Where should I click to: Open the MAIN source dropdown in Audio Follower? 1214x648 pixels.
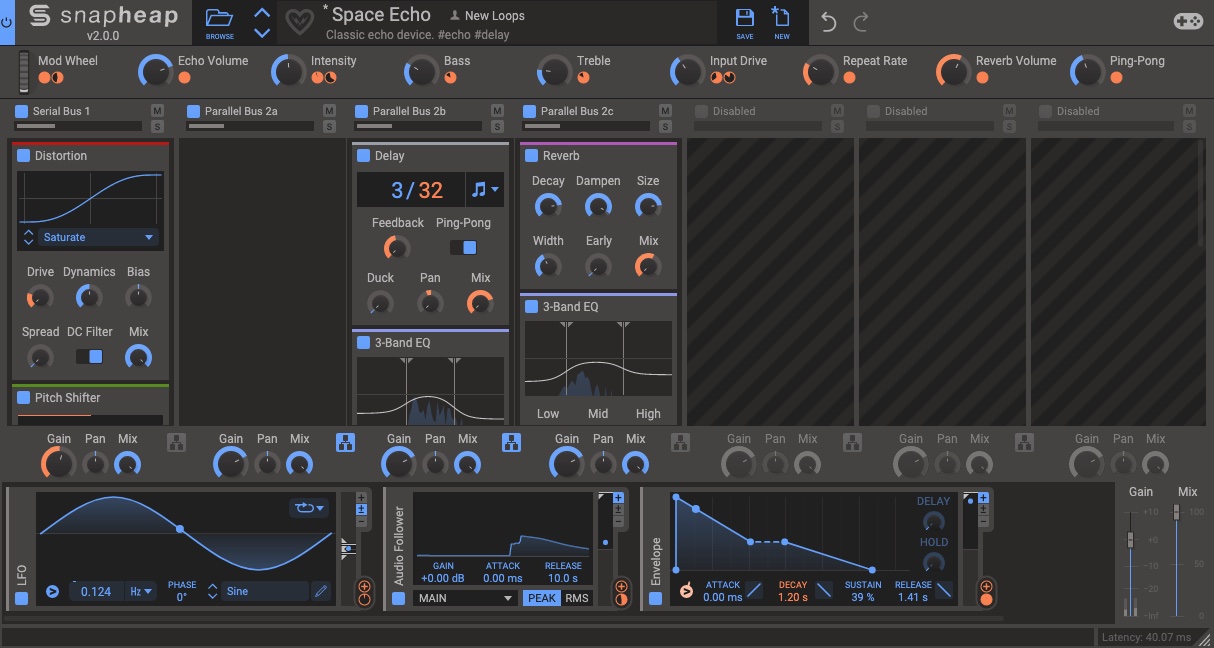pyautogui.click(x=464, y=597)
